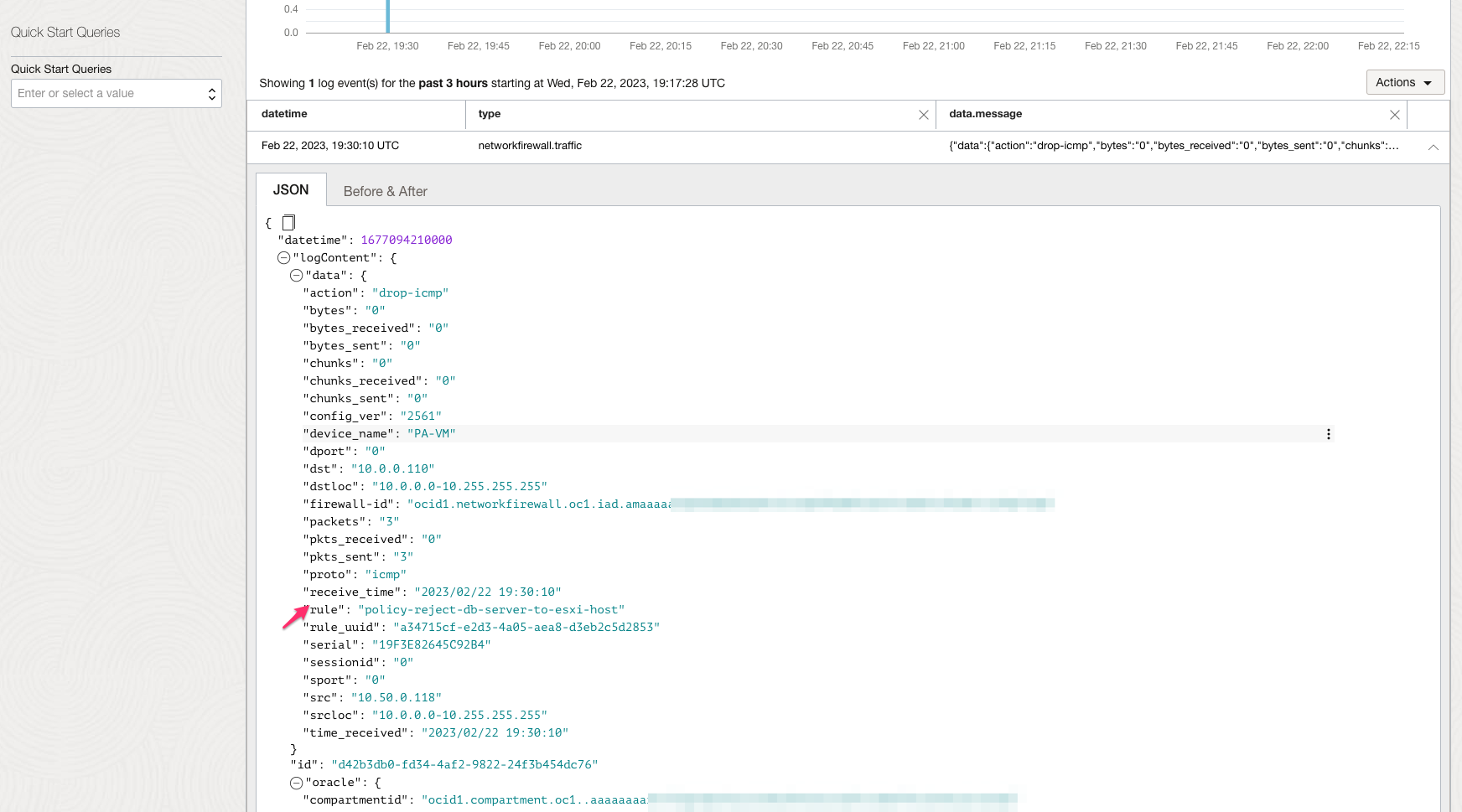Click the bytes_received value "0"
The image size is (1462, 812).
pos(438,328)
